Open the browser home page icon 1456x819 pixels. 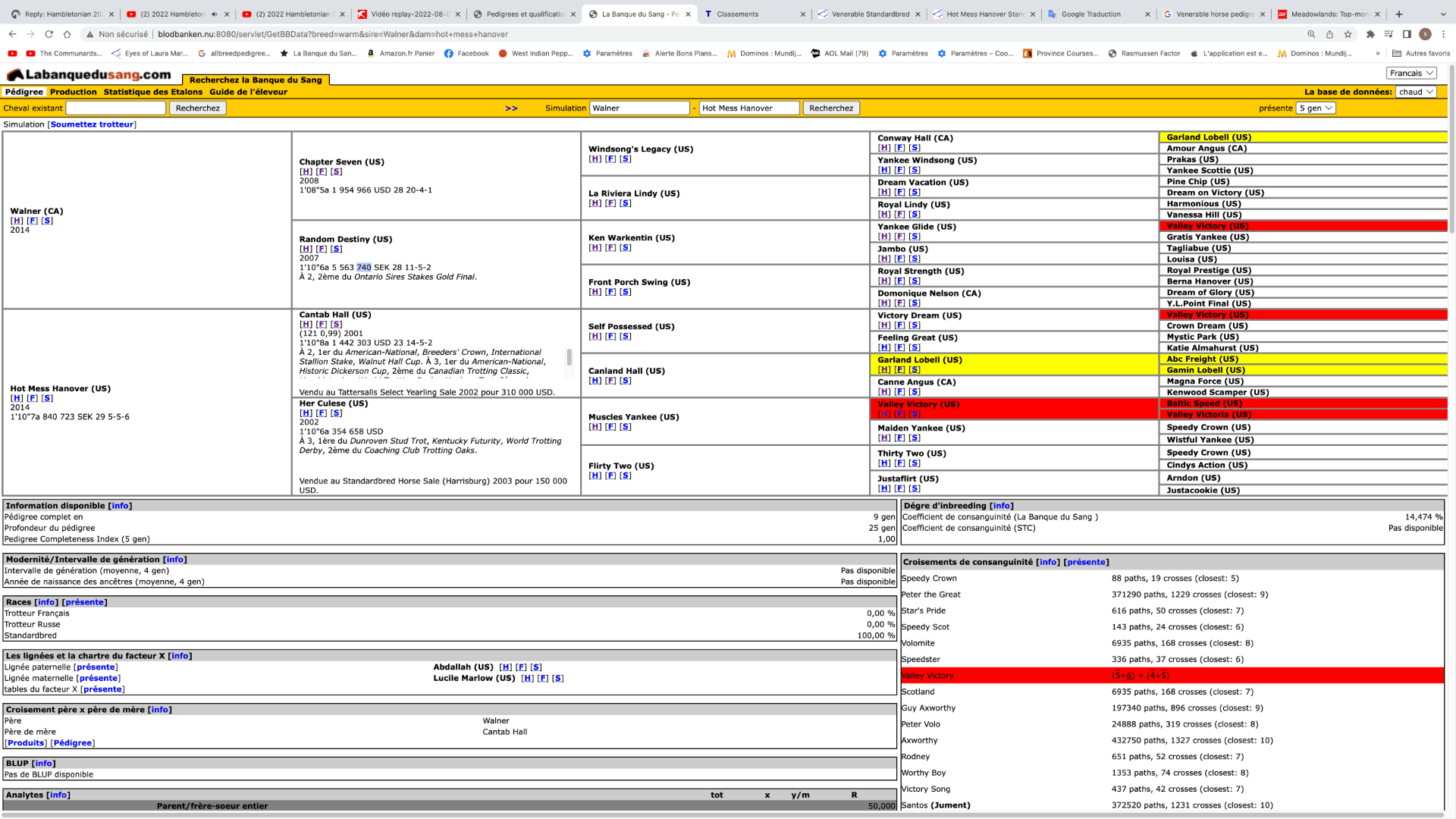(67, 34)
